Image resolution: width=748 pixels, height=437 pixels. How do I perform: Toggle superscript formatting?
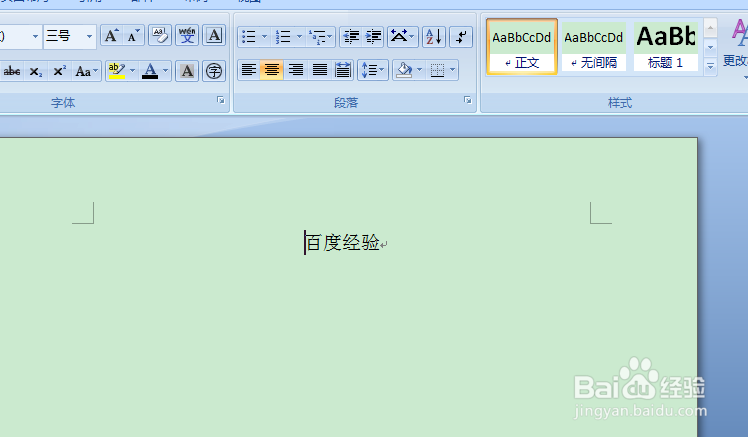(59, 72)
